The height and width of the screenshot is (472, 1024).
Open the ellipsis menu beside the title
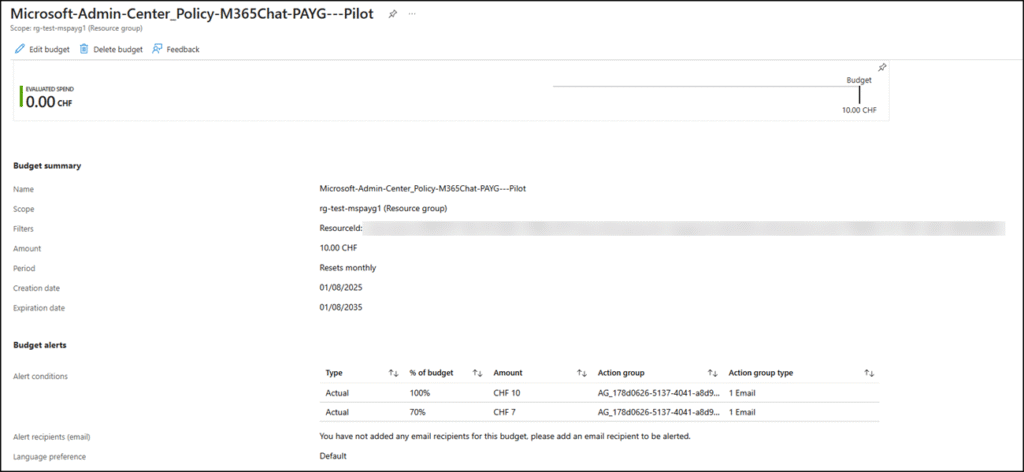click(x=412, y=14)
